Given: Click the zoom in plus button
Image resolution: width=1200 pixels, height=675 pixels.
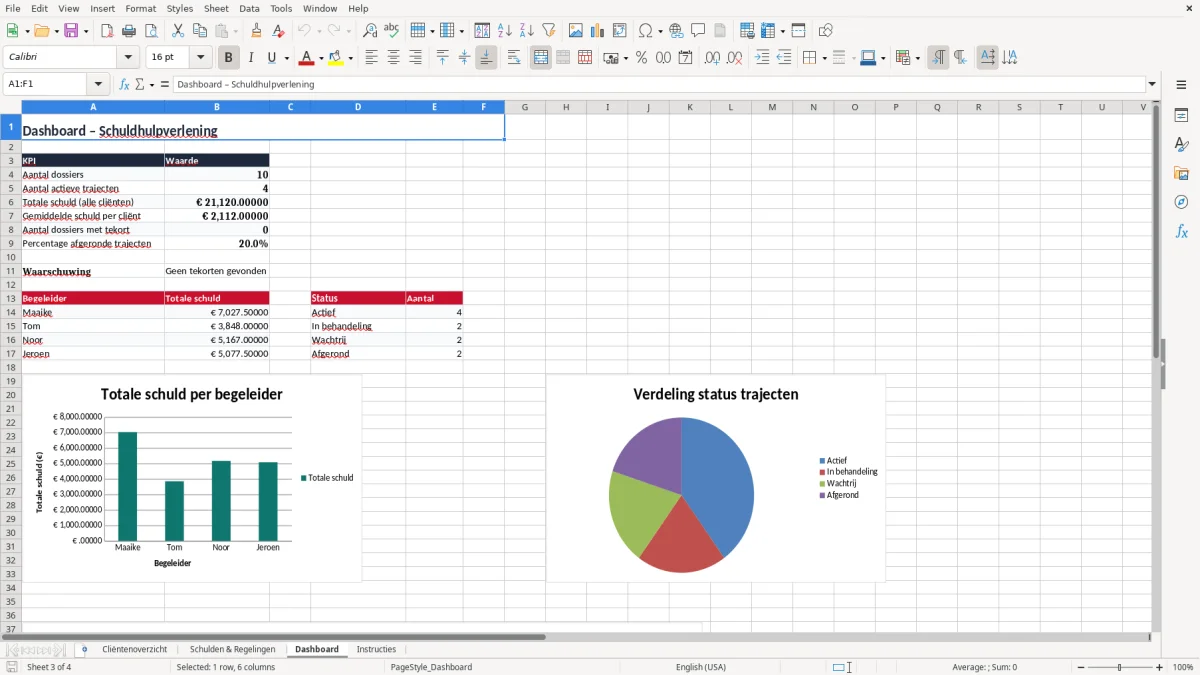Looking at the screenshot, I should tap(1160, 667).
